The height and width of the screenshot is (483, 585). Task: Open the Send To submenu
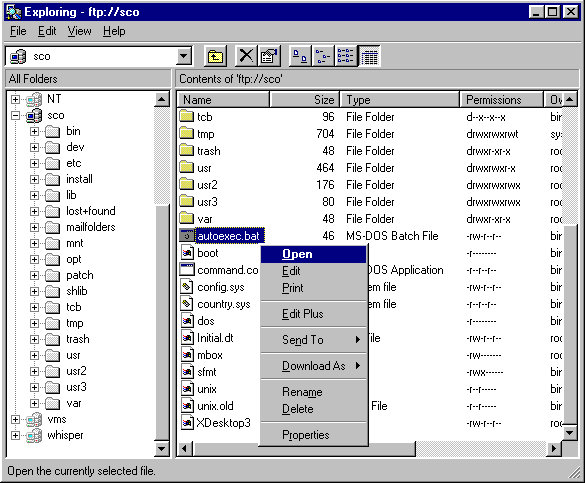coord(313,340)
